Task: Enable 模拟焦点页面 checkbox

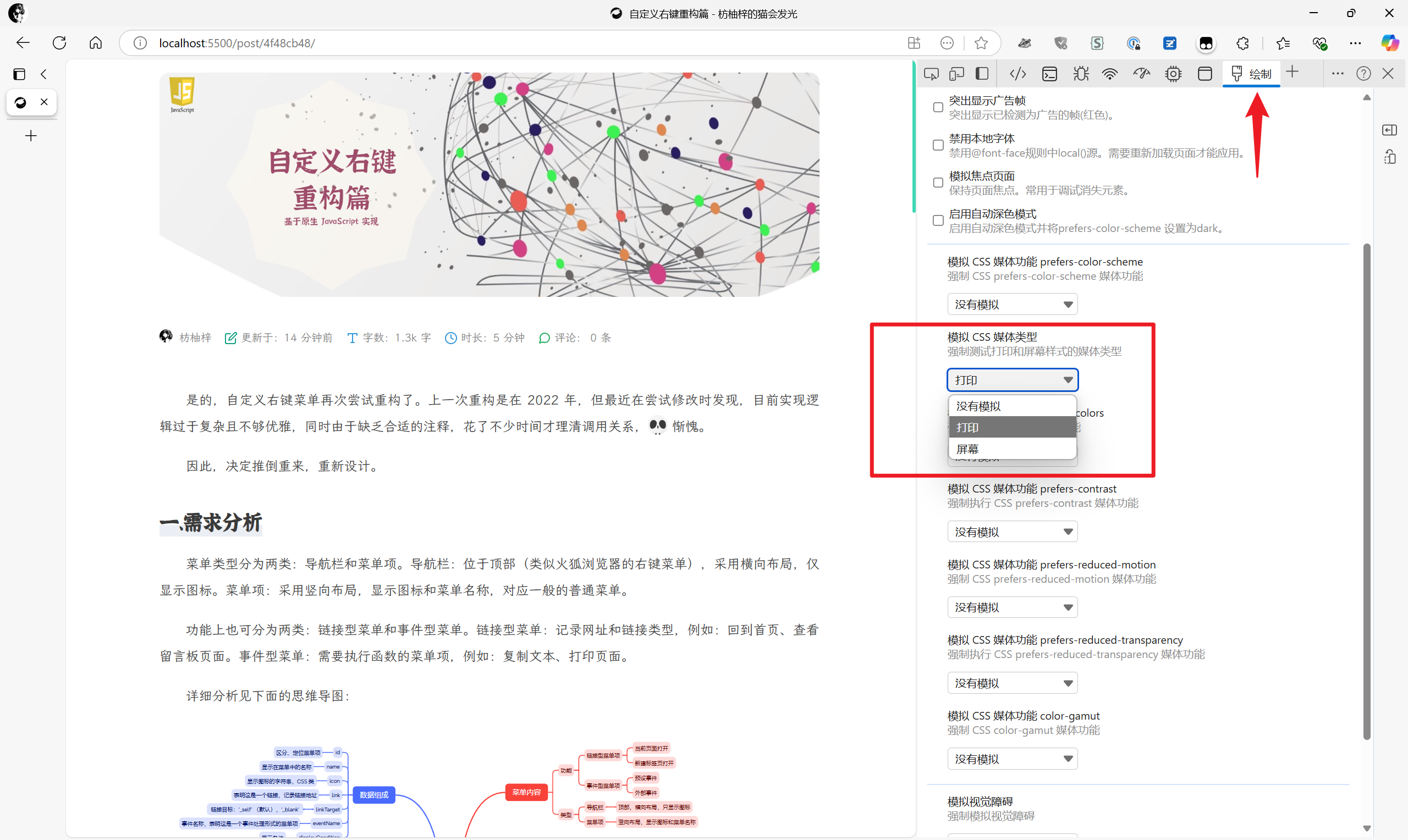Action: [938, 183]
